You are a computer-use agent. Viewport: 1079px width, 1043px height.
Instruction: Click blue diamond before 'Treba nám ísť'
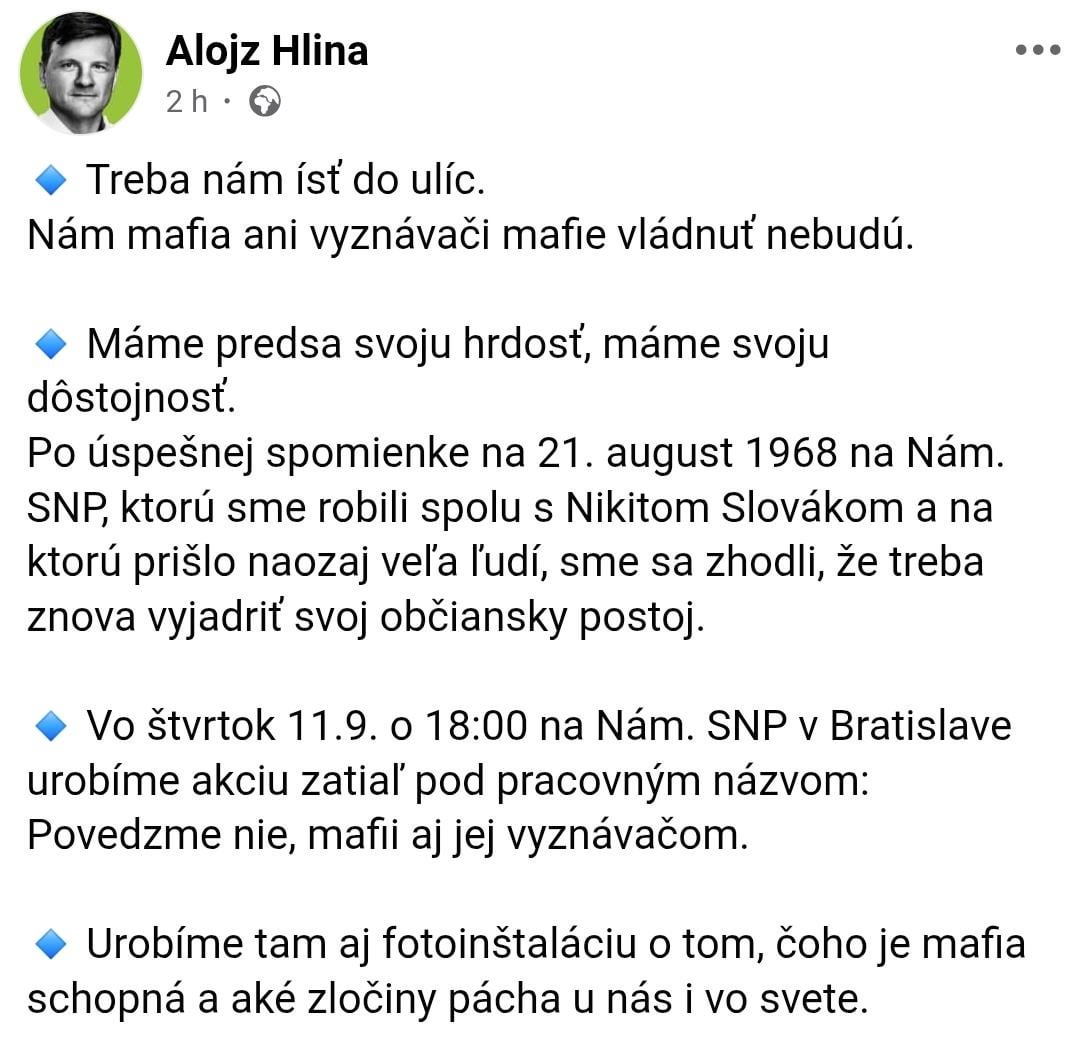pyautogui.click(x=51, y=181)
